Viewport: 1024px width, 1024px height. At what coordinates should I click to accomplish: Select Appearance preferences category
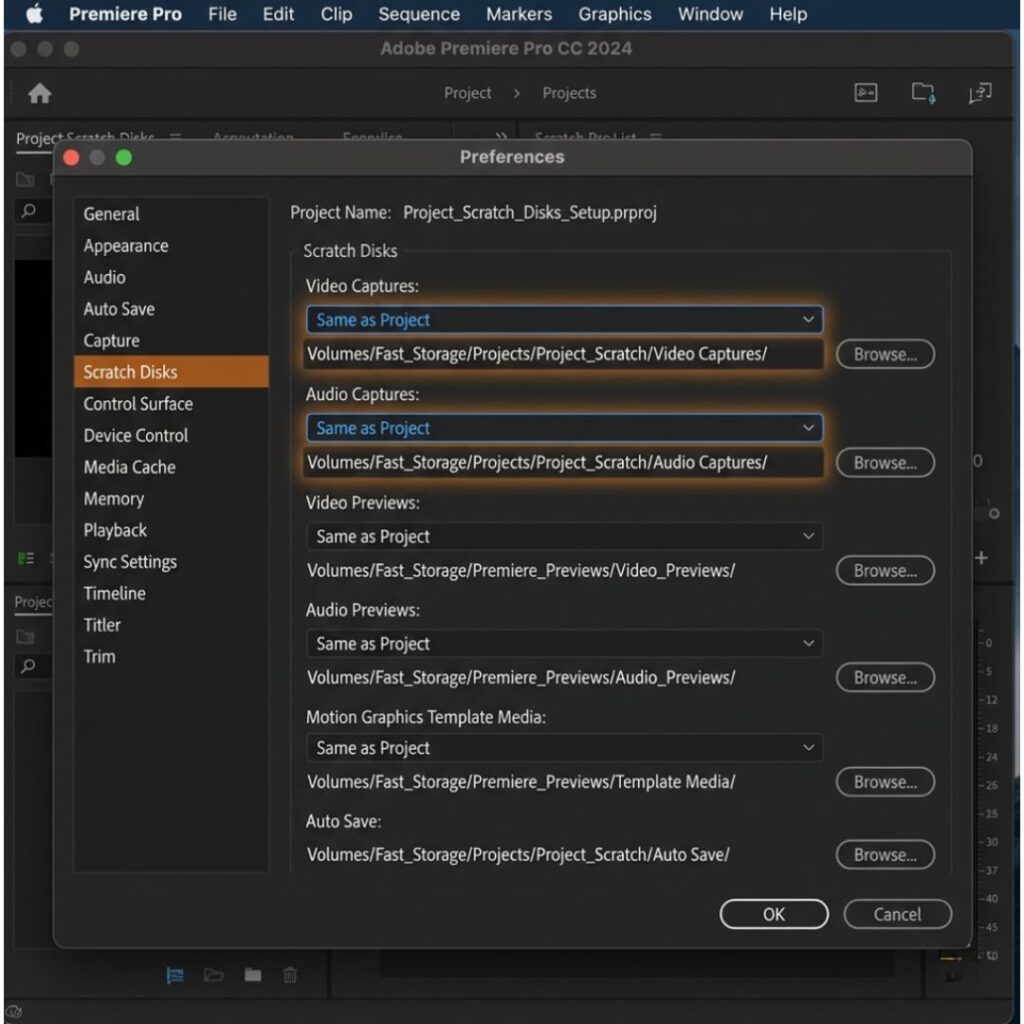[x=171, y=246]
